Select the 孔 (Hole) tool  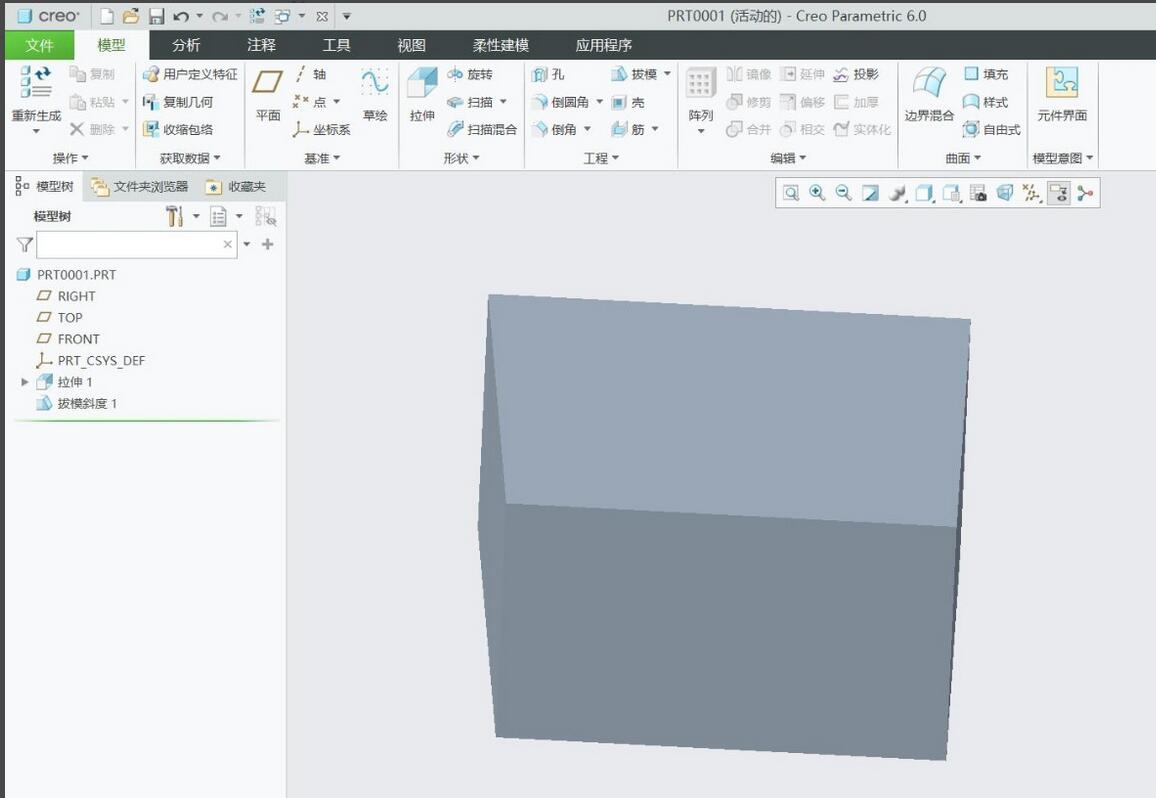coord(548,74)
